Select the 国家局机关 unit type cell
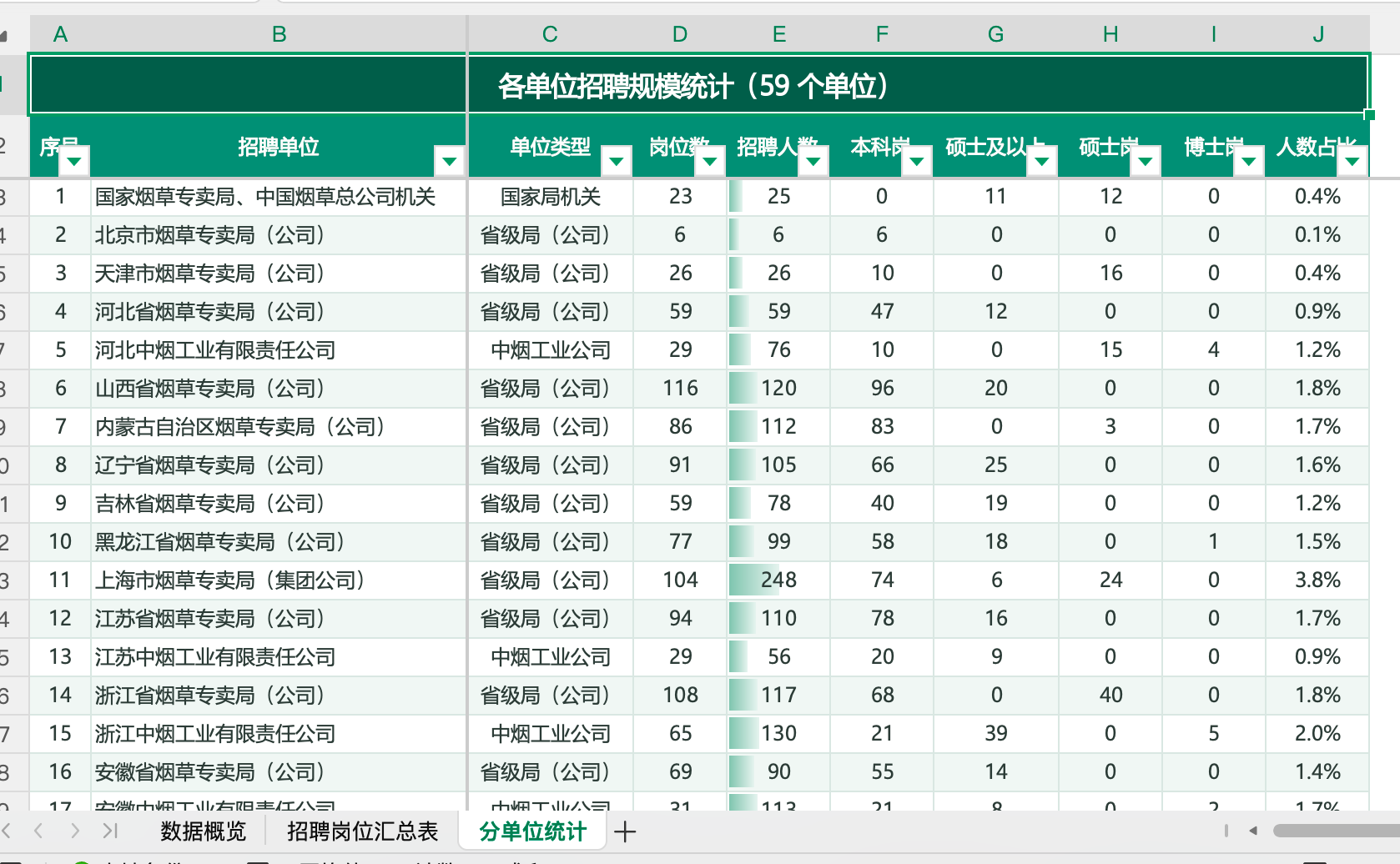The width and height of the screenshot is (1400, 864). [x=551, y=197]
